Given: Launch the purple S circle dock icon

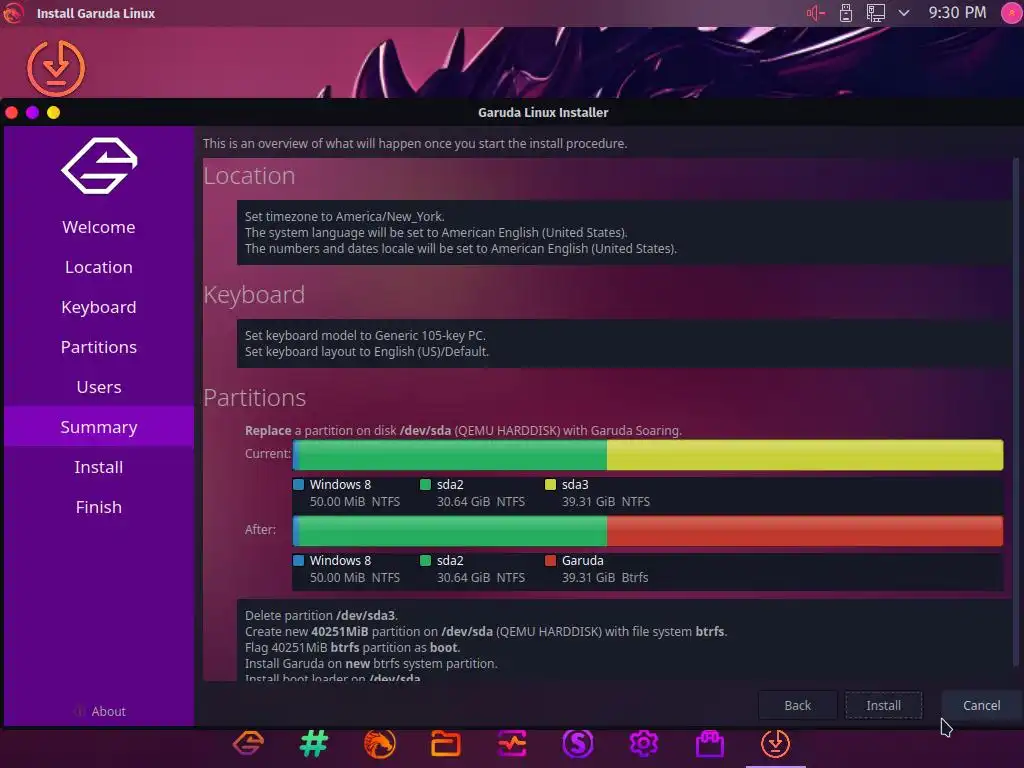Looking at the screenshot, I should tap(578, 743).
